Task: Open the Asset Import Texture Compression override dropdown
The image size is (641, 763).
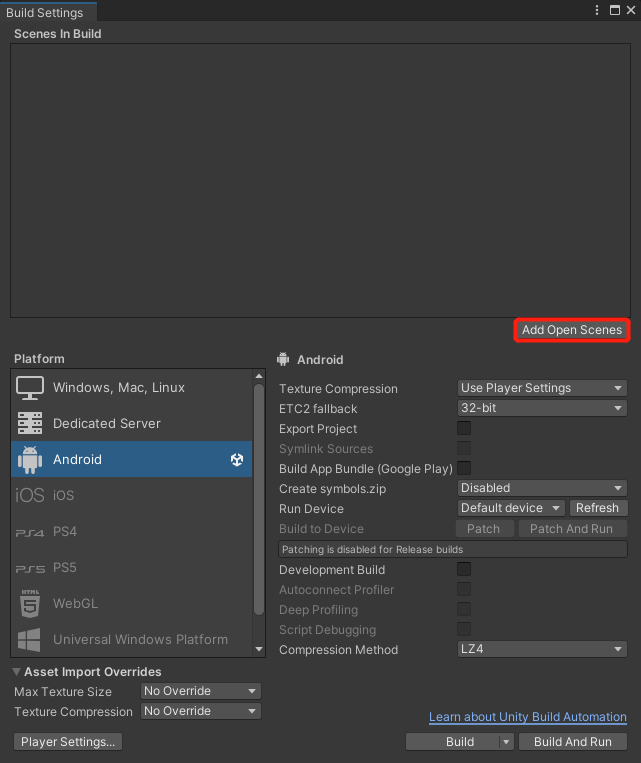Action: (201, 711)
